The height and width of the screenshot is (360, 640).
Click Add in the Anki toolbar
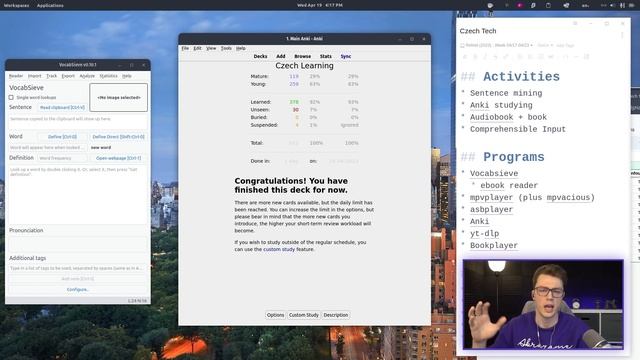[281, 56]
